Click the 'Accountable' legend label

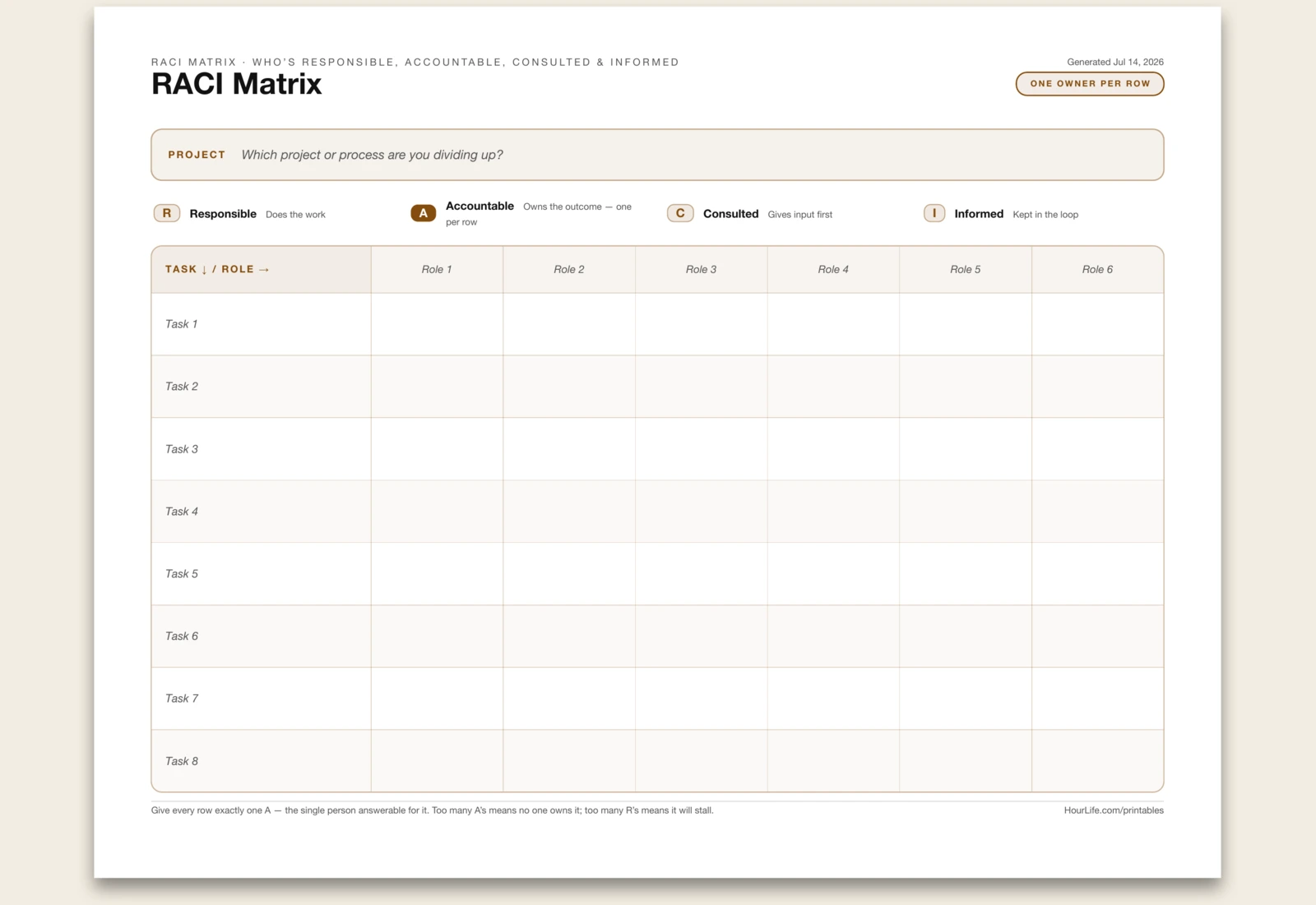[480, 206]
